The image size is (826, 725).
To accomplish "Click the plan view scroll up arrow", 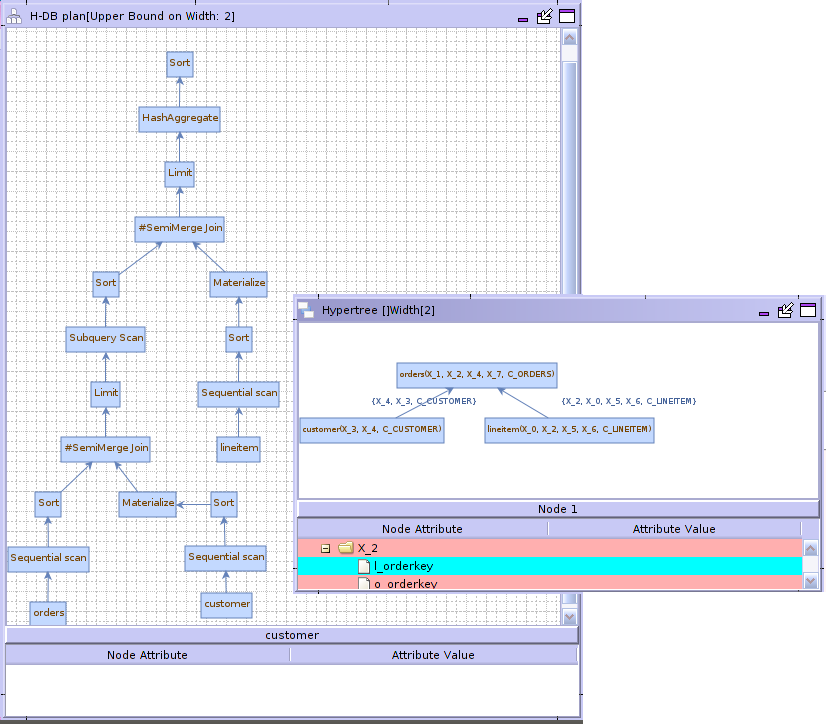I will 569,37.
